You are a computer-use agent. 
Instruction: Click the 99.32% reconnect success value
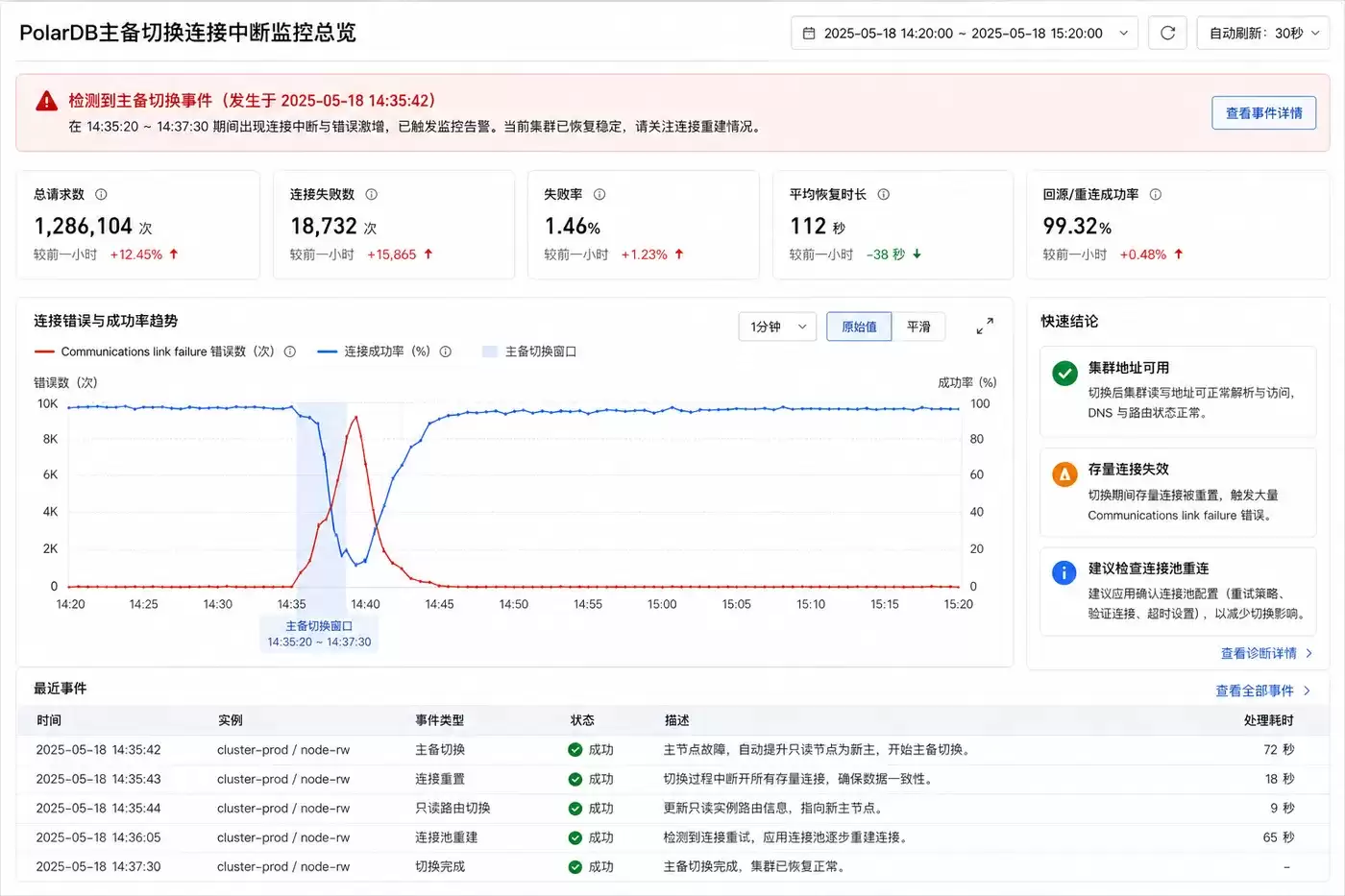pyautogui.click(x=1078, y=226)
